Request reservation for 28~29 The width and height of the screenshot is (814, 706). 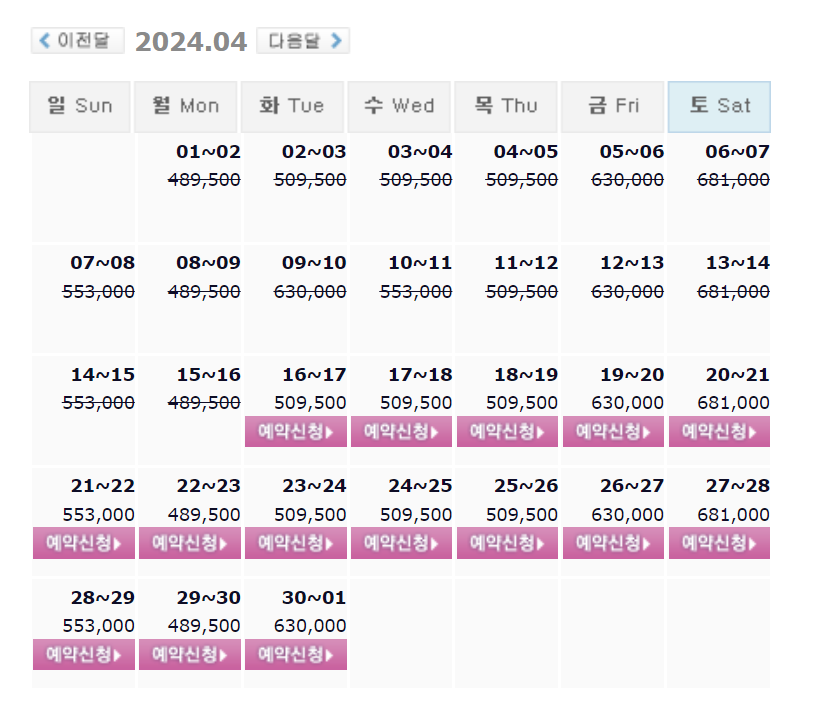(84, 655)
